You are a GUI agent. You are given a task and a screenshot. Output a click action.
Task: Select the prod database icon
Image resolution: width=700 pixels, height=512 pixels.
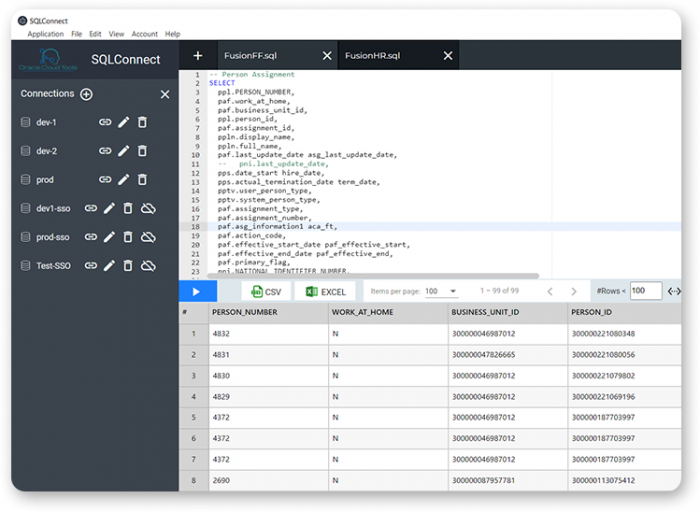(25, 179)
